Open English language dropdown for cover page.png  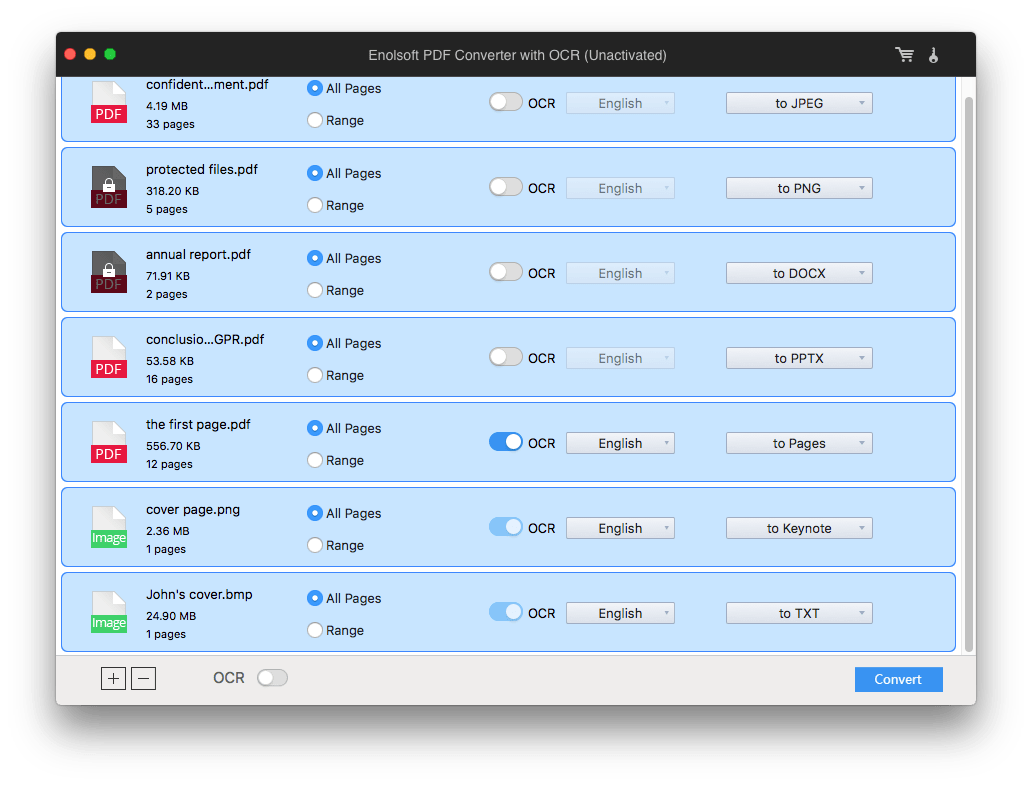[620, 528]
